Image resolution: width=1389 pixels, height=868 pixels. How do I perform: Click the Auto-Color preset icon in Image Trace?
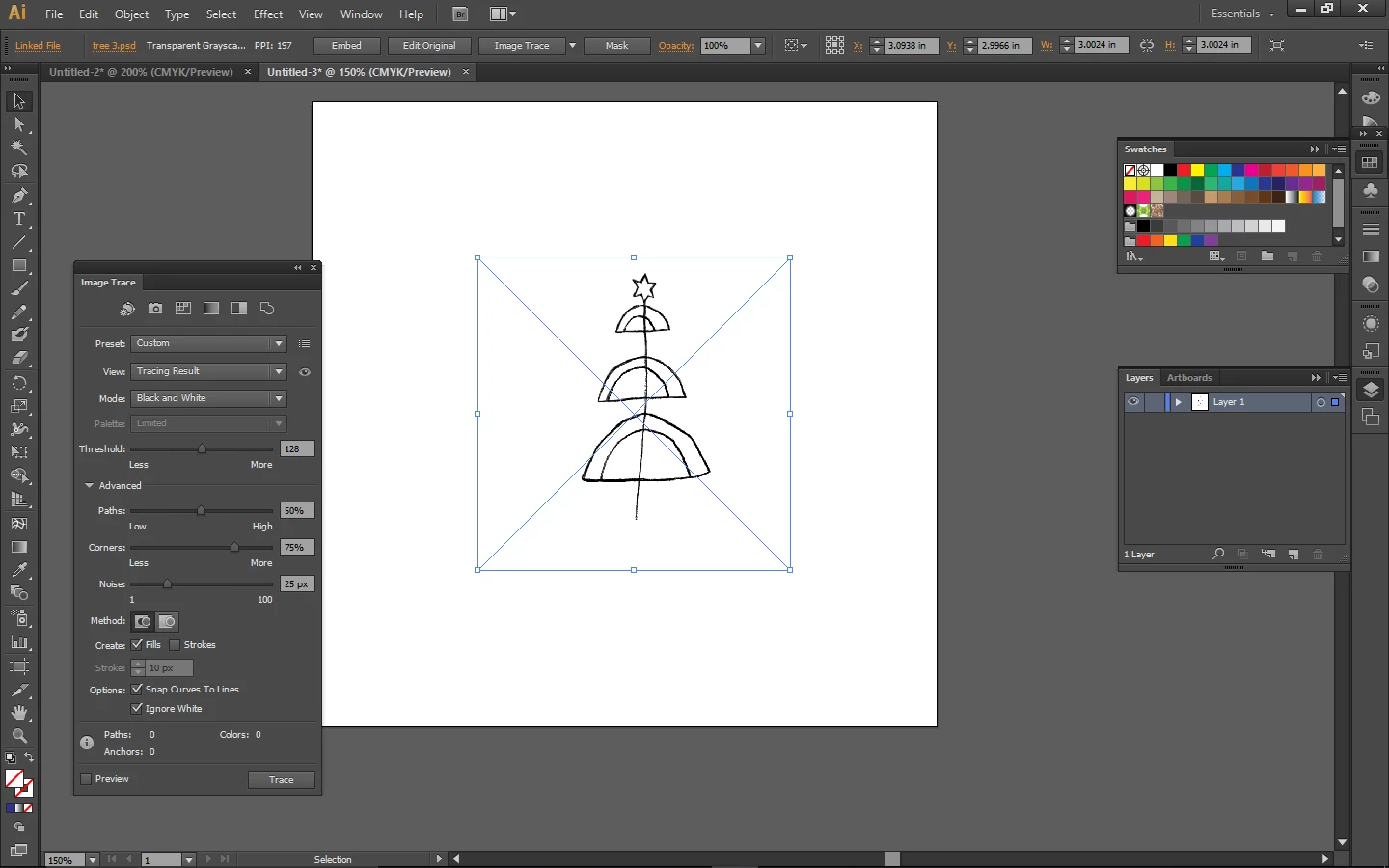[x=127, y=309]
